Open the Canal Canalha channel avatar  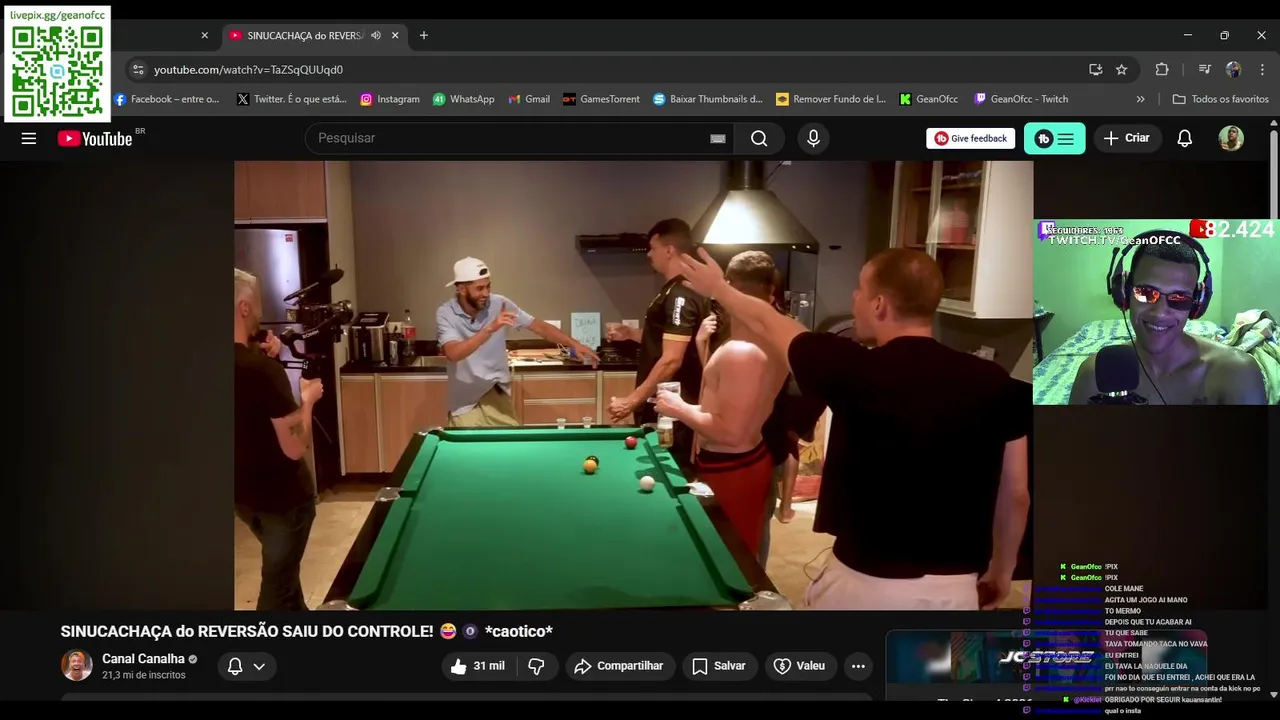pos(77,665)
